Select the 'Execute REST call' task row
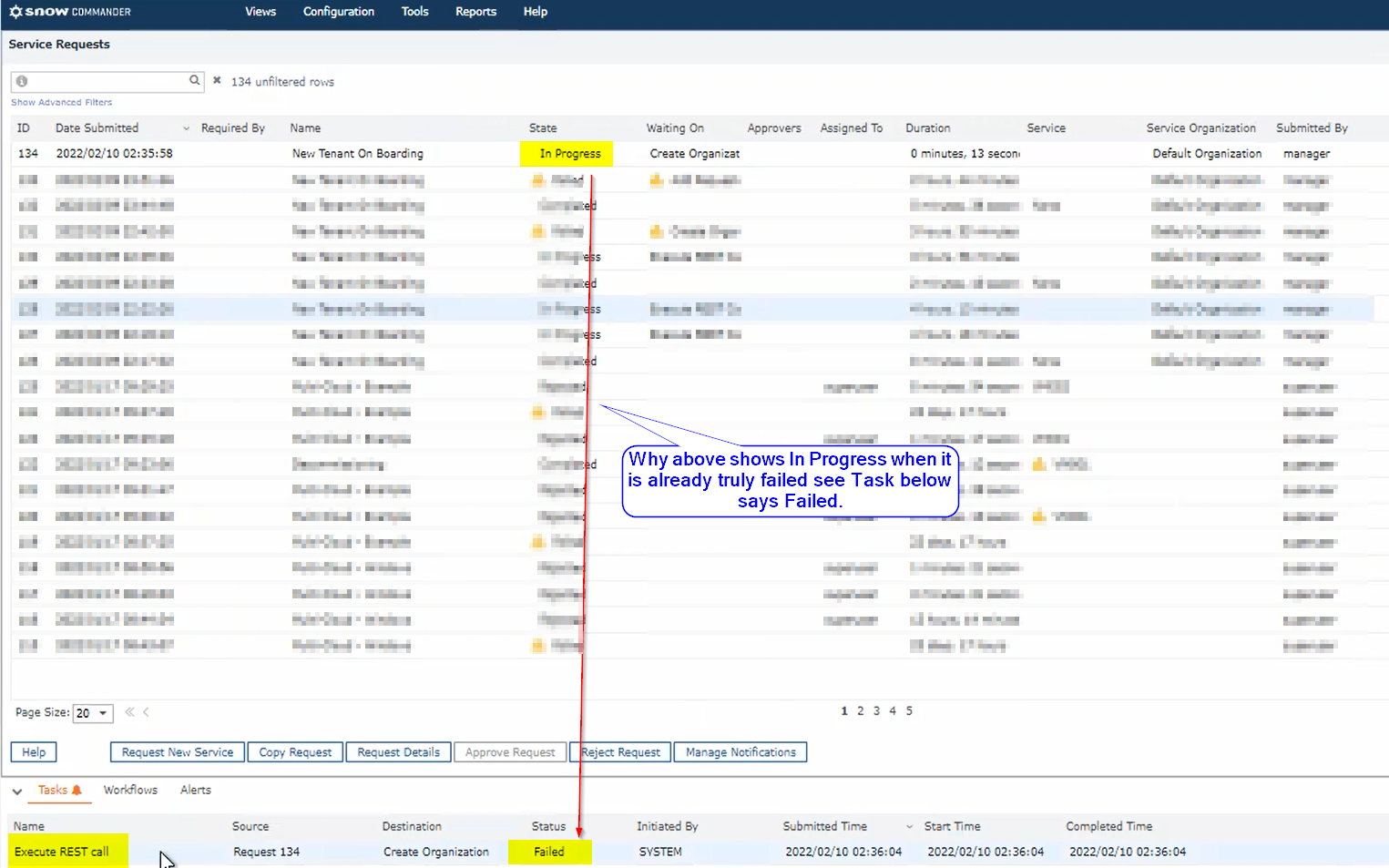This screenshot has width=1389, height=868. (692, 853)
